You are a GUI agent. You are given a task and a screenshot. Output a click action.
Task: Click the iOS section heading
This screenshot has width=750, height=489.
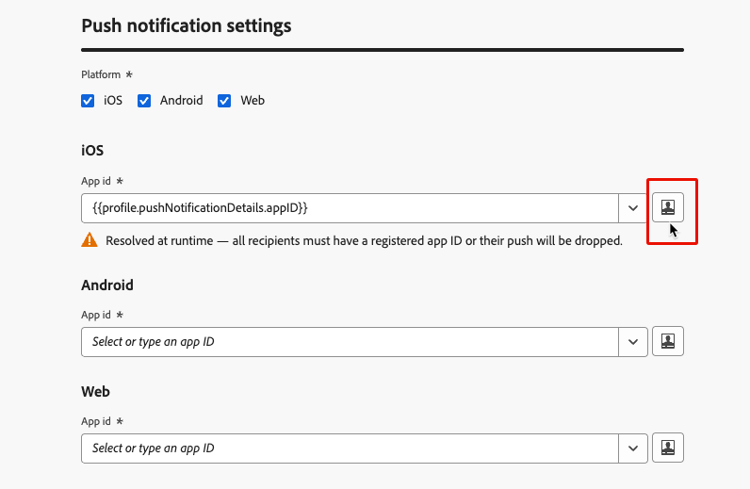pyautogui.click(x=92, y=150)
